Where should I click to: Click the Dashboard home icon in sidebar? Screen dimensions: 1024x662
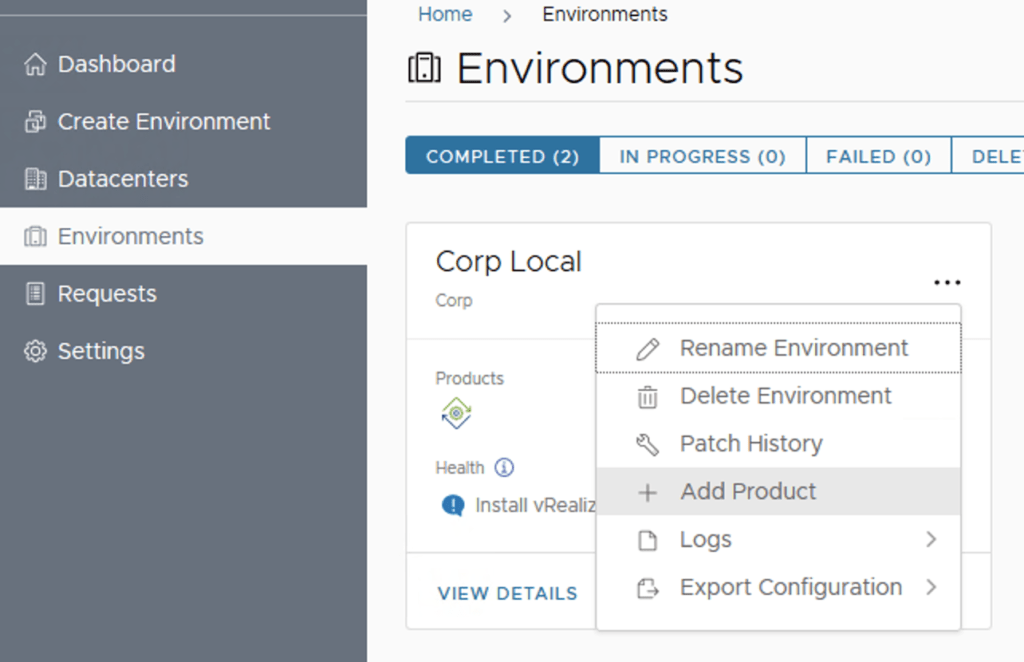tap(35, 65)
